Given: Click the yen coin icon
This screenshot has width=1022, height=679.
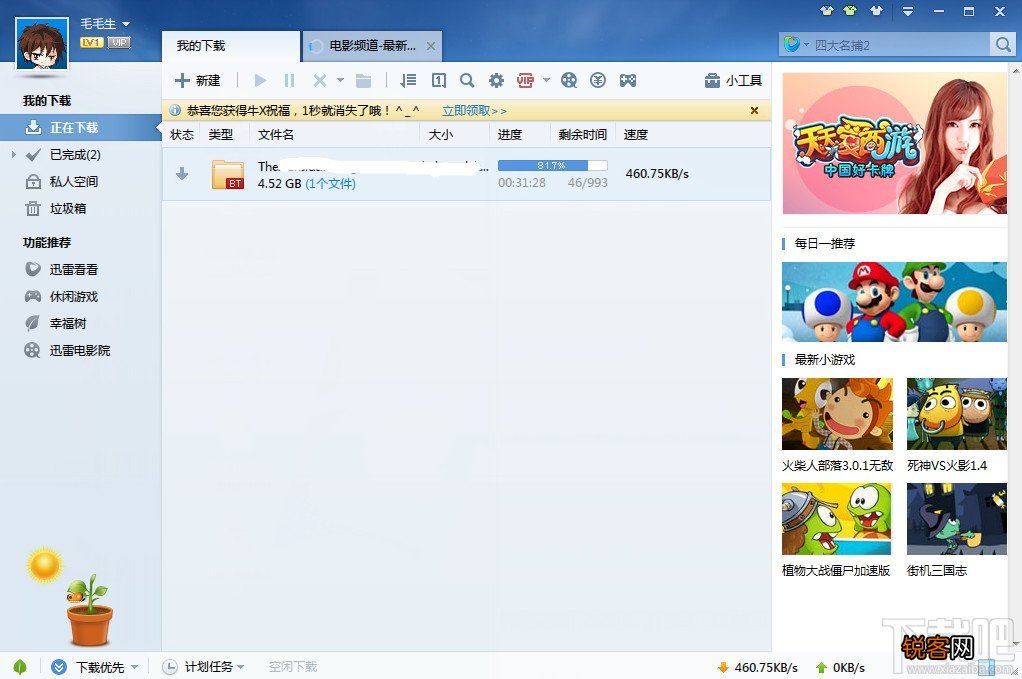Looking at the screenshot, I should pyautogui.click(x=598, y=80).
